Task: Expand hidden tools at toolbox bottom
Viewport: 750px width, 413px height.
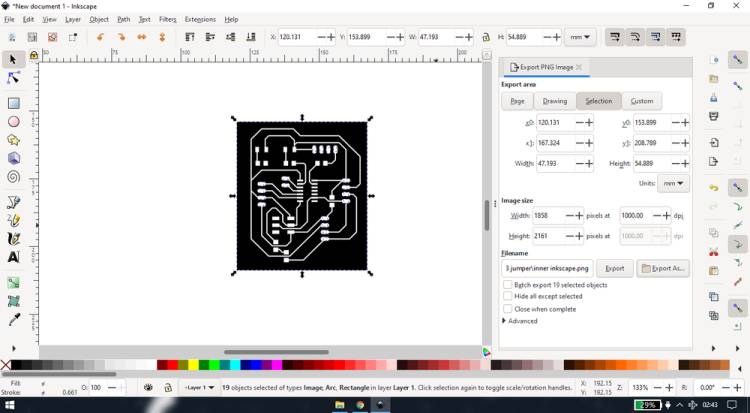Action: 13,348
